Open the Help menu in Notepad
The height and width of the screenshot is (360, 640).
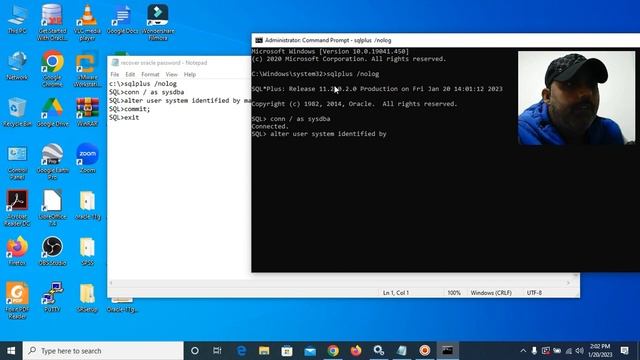[x=190, y=74]
